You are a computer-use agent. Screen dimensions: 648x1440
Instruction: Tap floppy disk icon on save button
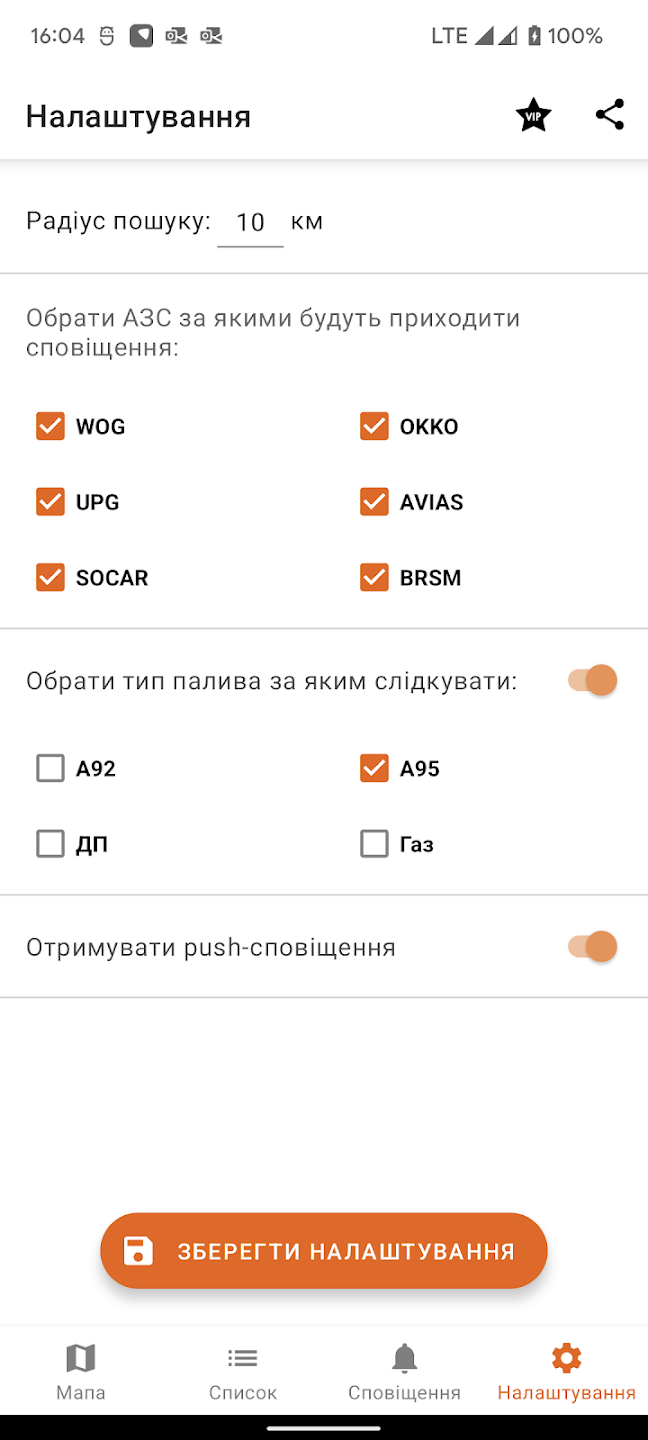pyautogui.click(x=138, y=1251)
